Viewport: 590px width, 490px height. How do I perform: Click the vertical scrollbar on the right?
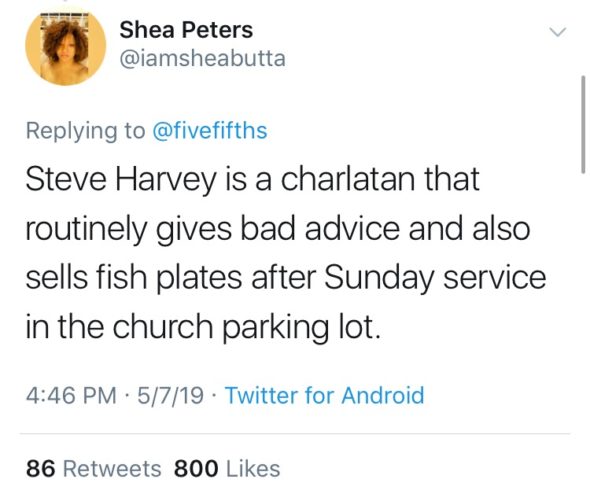pyautogui.click(x=583, y=124)
